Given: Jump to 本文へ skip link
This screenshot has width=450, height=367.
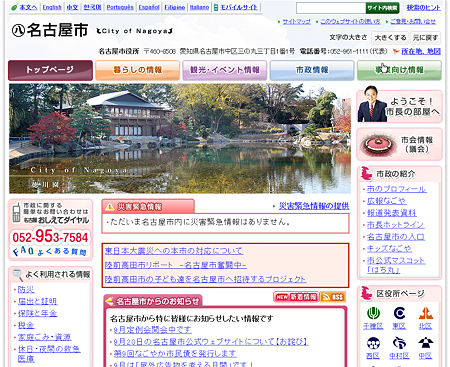Looking at the screenshot, I should [x=28, y=7].
